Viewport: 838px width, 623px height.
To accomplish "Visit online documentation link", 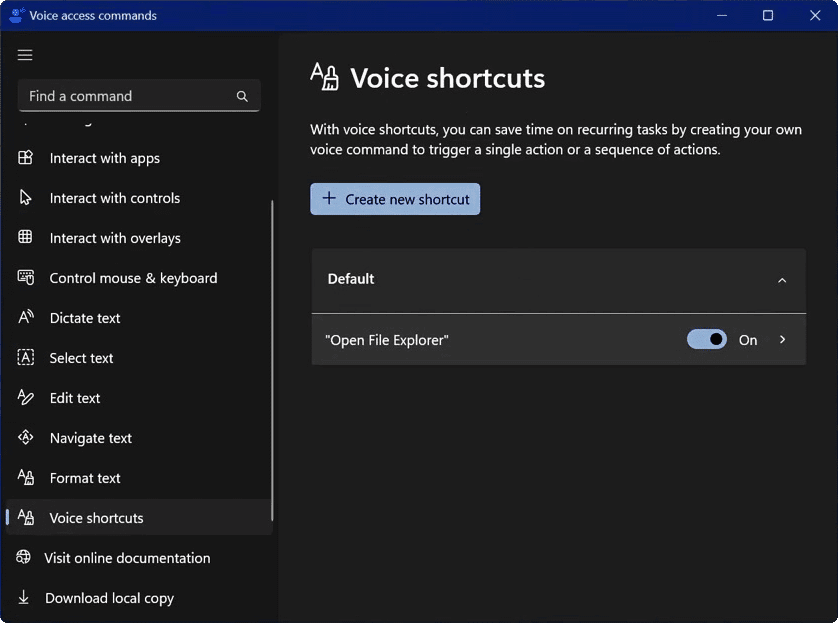I will (127, 558).
